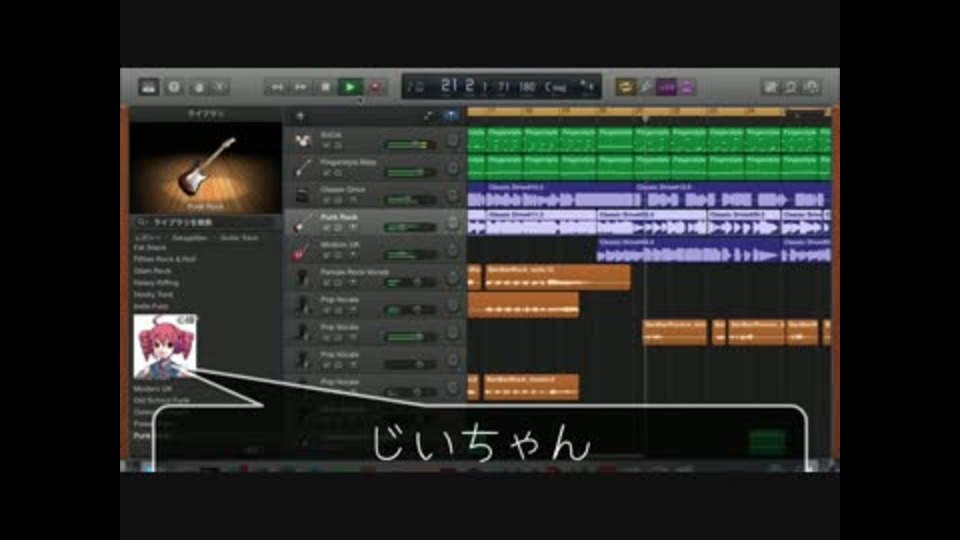Rewind the project
This screenshot has width=960, height=540.
pyautogui.click(x=277, y=87)
